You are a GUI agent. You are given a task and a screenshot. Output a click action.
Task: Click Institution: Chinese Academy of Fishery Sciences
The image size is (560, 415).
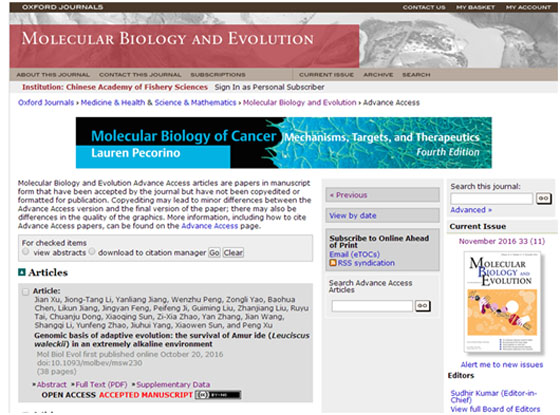coord(115,87)
